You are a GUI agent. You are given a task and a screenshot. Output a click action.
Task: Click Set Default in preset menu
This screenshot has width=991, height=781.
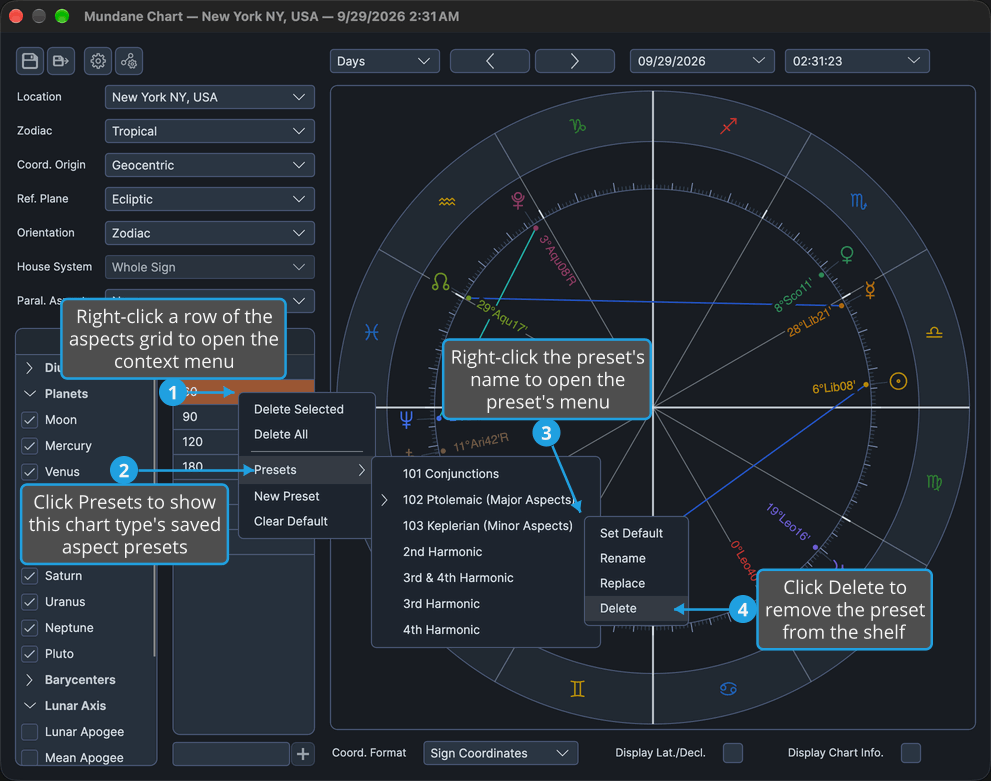[636, 534]
